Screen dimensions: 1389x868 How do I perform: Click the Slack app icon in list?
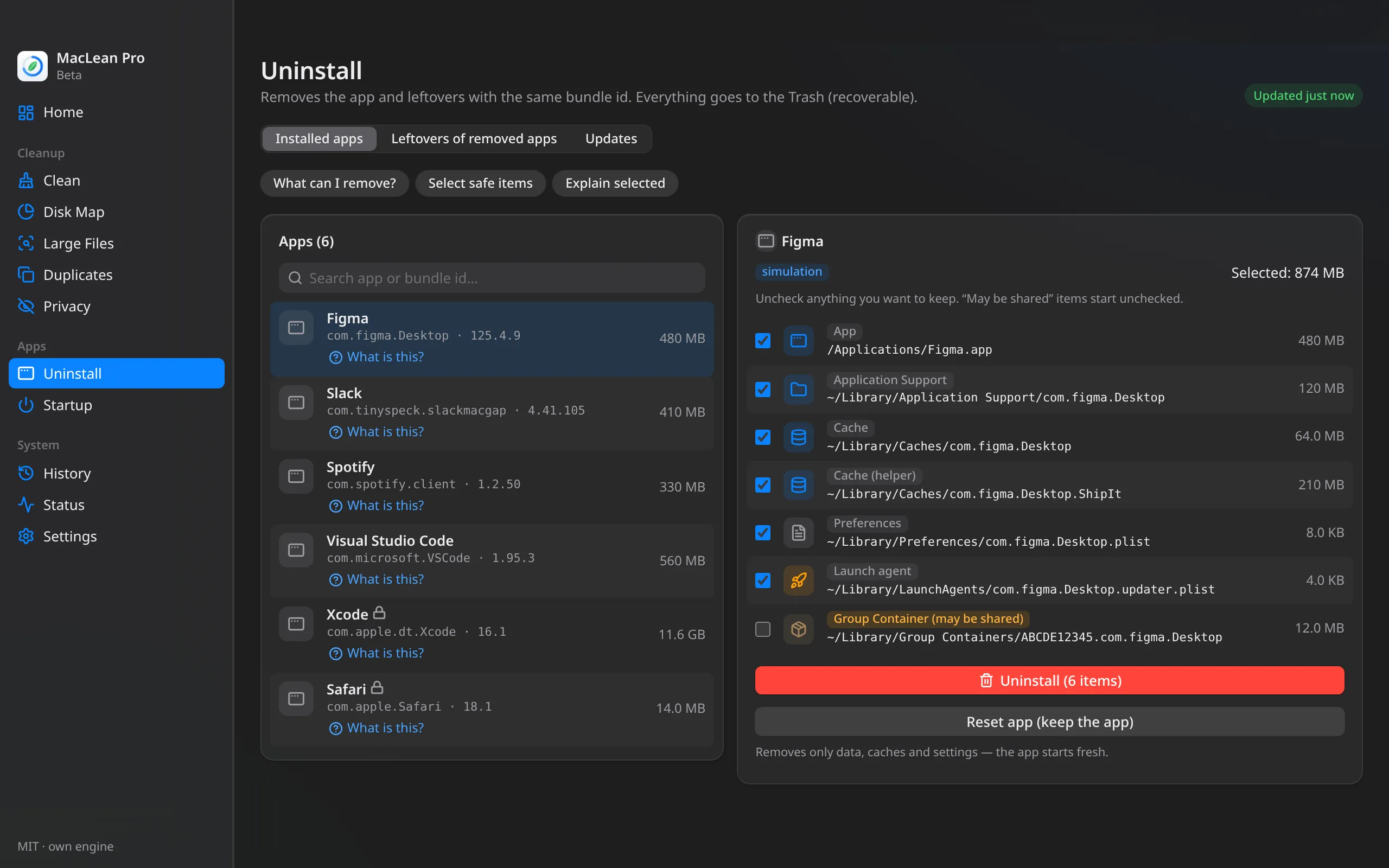coord(296,403)
